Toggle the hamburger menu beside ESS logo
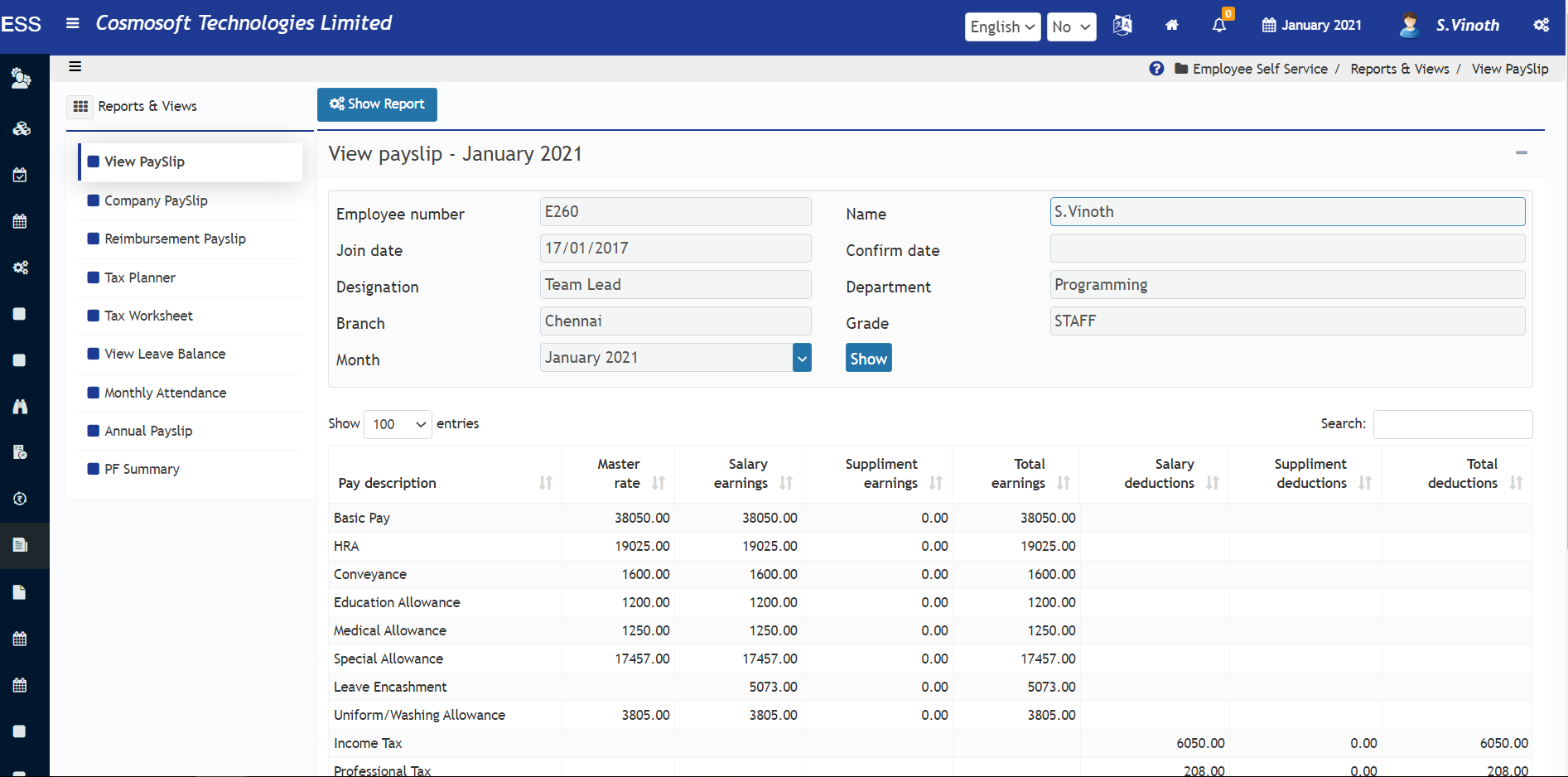1568x777 pixels. coord(73,23)
